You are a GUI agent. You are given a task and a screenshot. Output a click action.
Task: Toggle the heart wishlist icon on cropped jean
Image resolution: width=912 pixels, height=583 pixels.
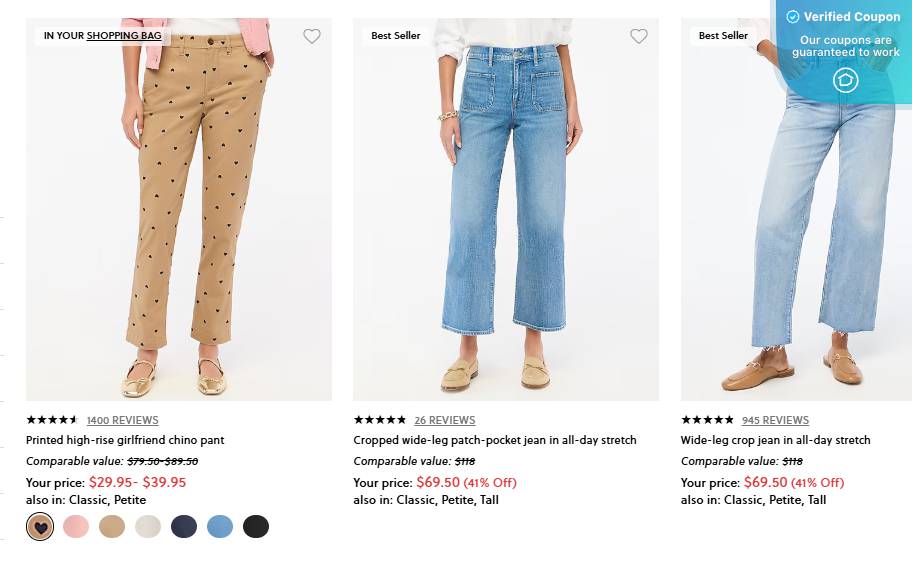638,35
